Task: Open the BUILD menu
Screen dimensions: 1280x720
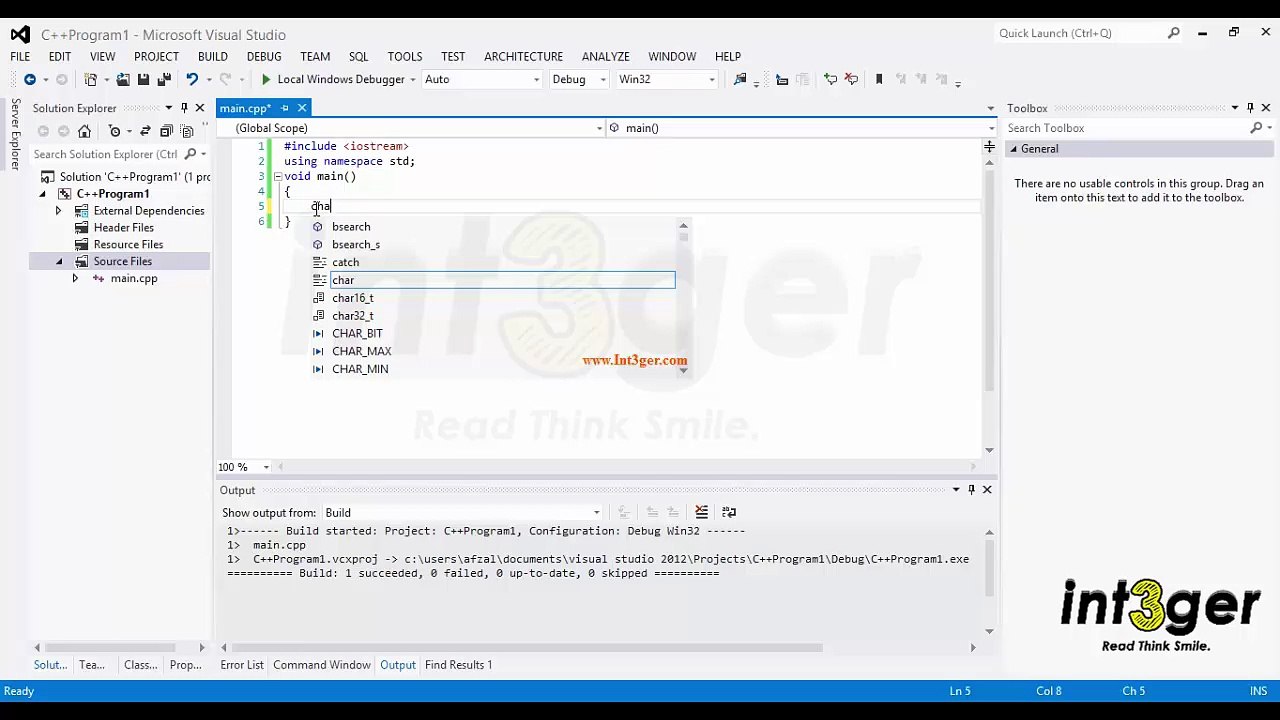Action: (212, 57)
